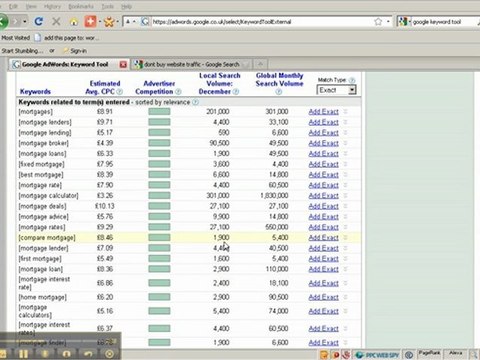Go to the browser home page

(x=74, y=22)
